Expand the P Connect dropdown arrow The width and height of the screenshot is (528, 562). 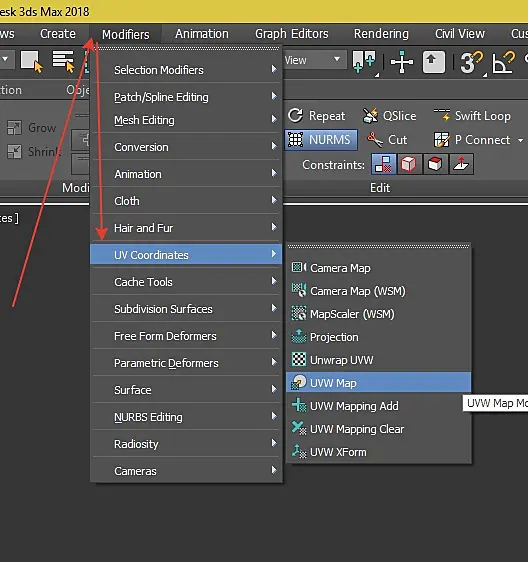[520, 140]
